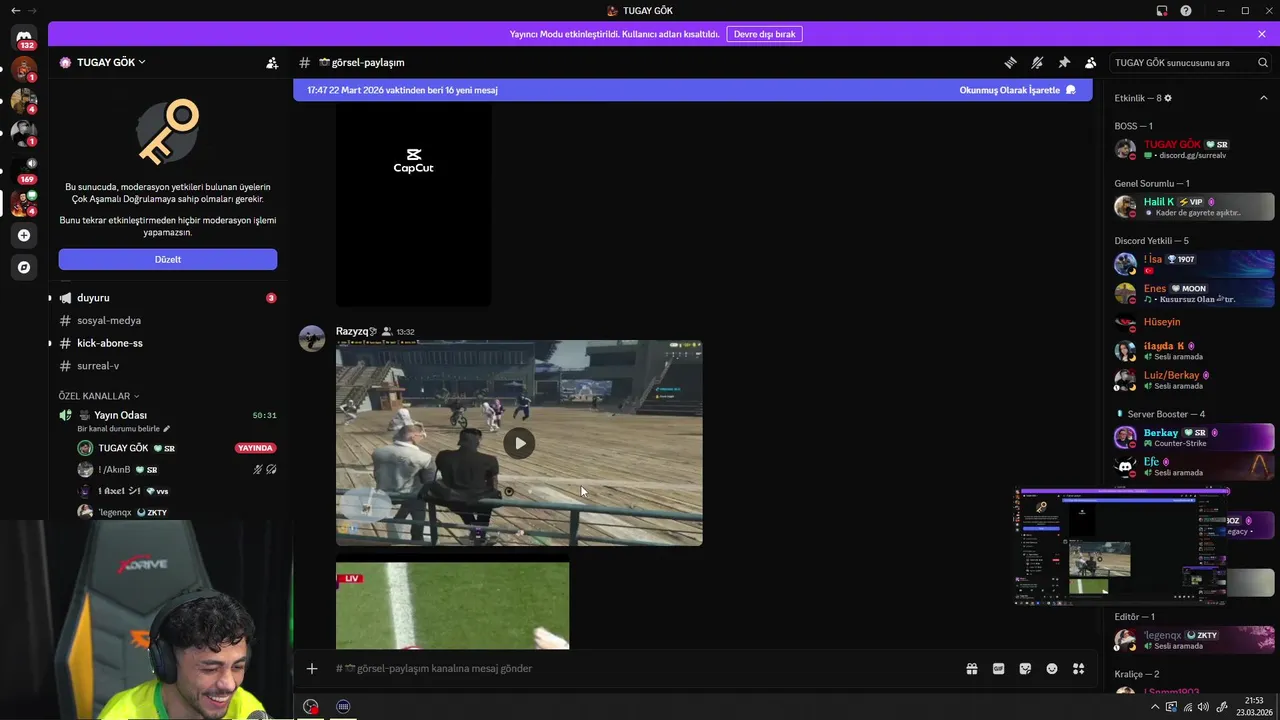The width and height of the screenshot is (1280, 720).
Task: Open 'legenqx member under Editör
Action: pyautogui.click(x=1193, y=640)
